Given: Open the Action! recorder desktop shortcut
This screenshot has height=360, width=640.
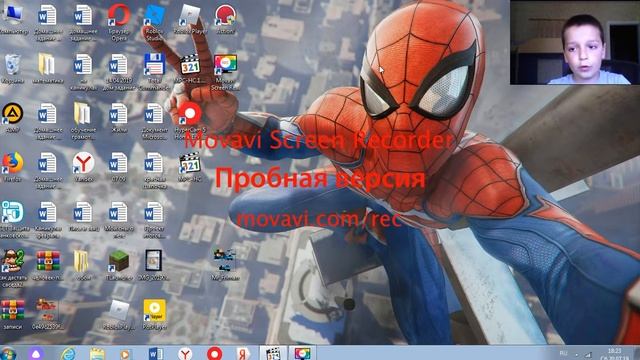Looking at the screenshot, I should click(x=225, y=18).
